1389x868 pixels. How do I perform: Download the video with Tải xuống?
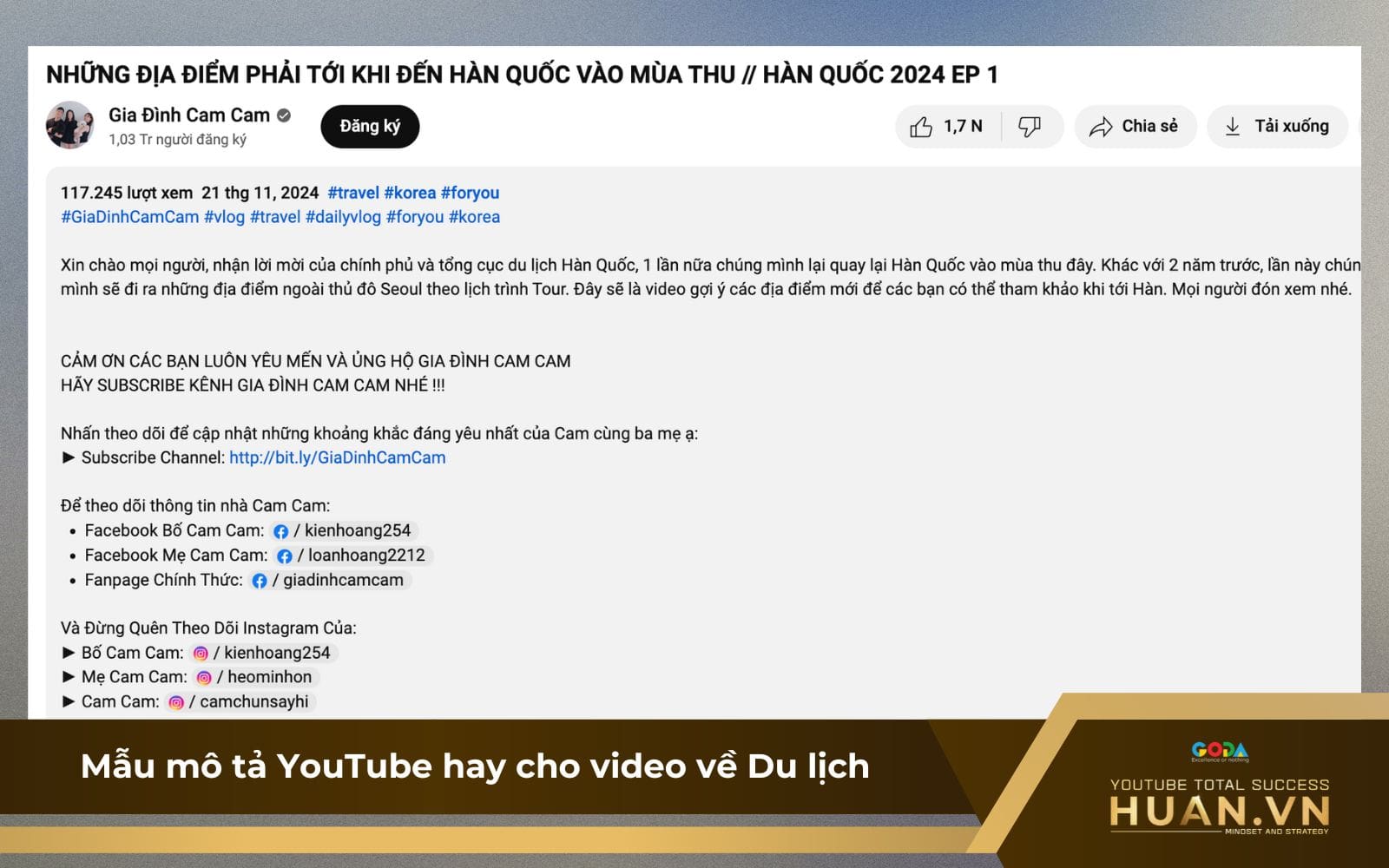(1278, 127)
